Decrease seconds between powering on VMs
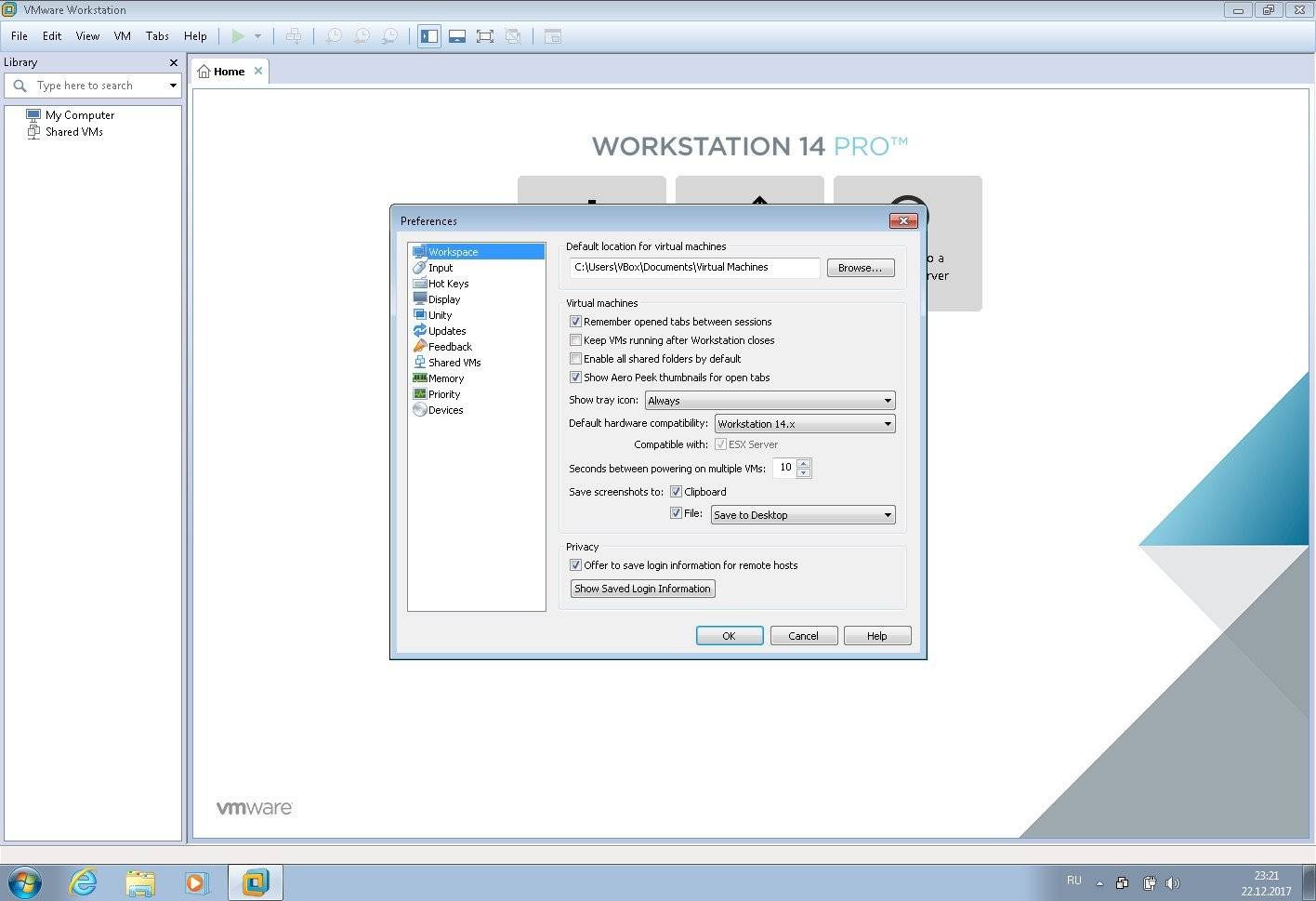 [x=804, y=473]
